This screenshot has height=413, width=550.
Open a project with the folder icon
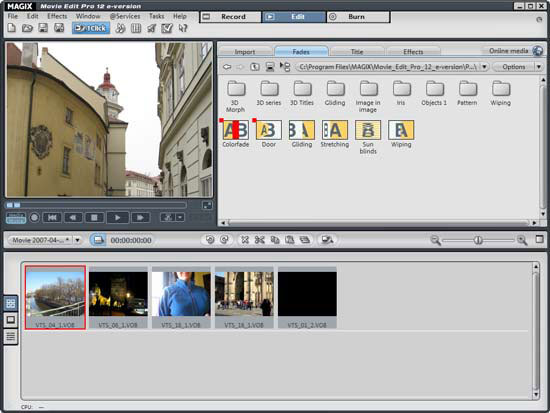click(27, 28)
